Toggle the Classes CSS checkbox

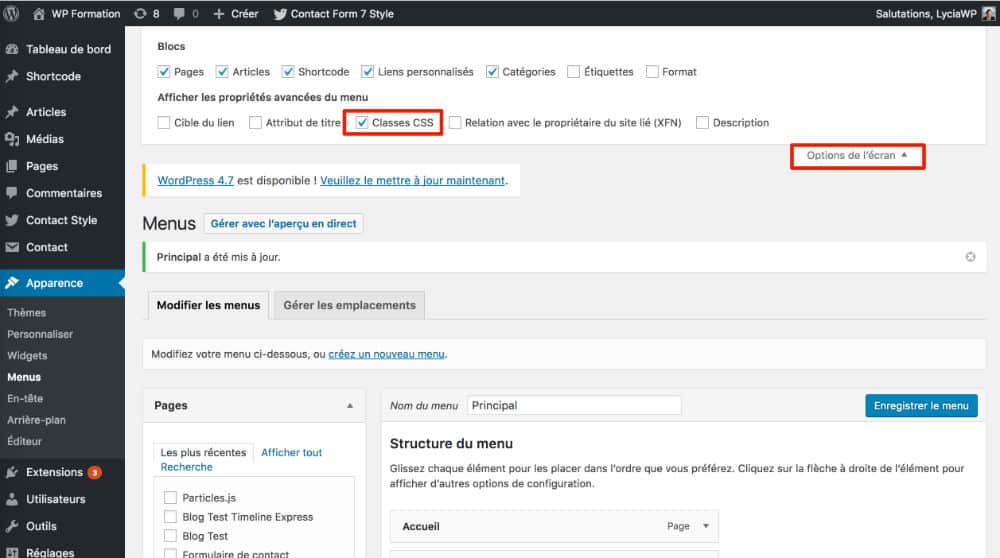click(362, 122)
